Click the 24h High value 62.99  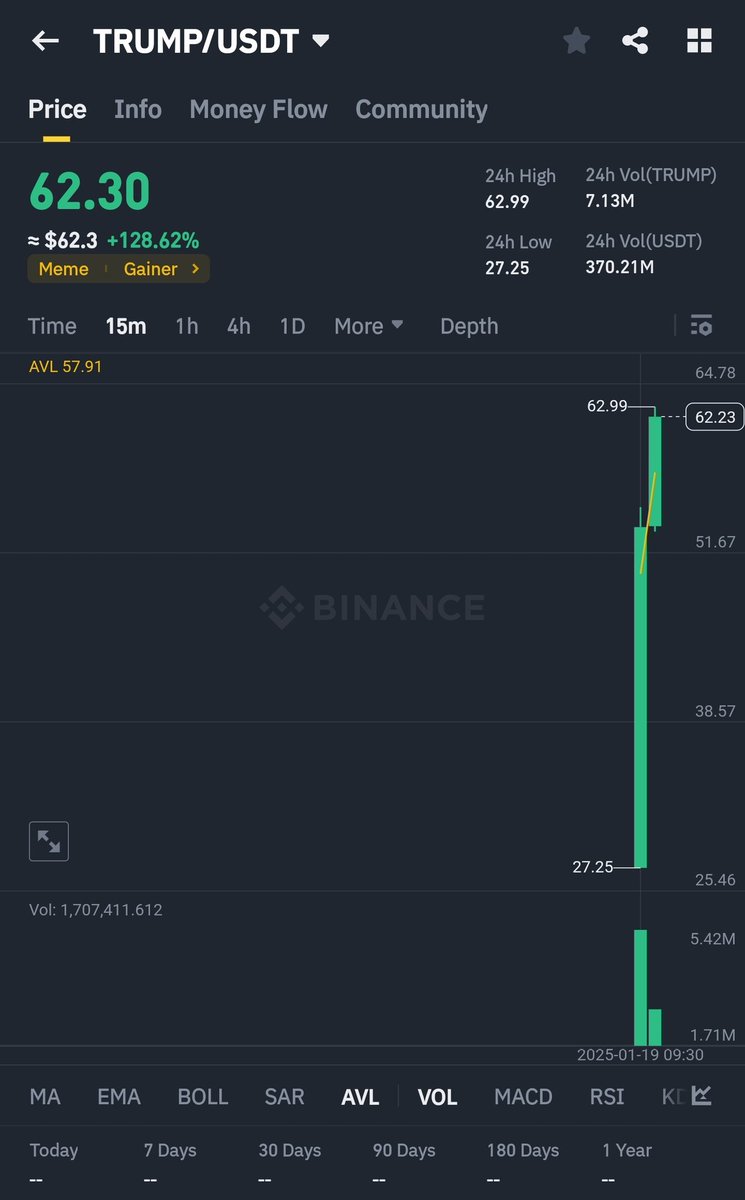[507, 202]
